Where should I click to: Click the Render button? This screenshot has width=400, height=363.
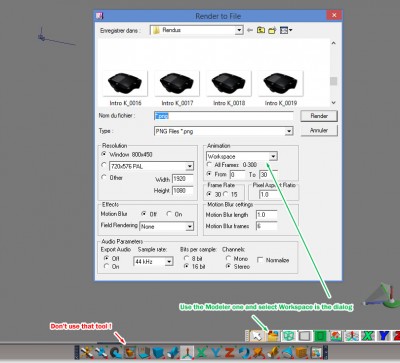coord(319,116)
